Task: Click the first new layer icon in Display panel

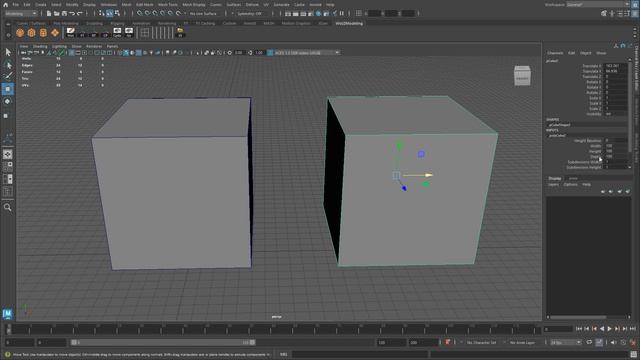Action: pyautogui.click(x=603, y=191)
